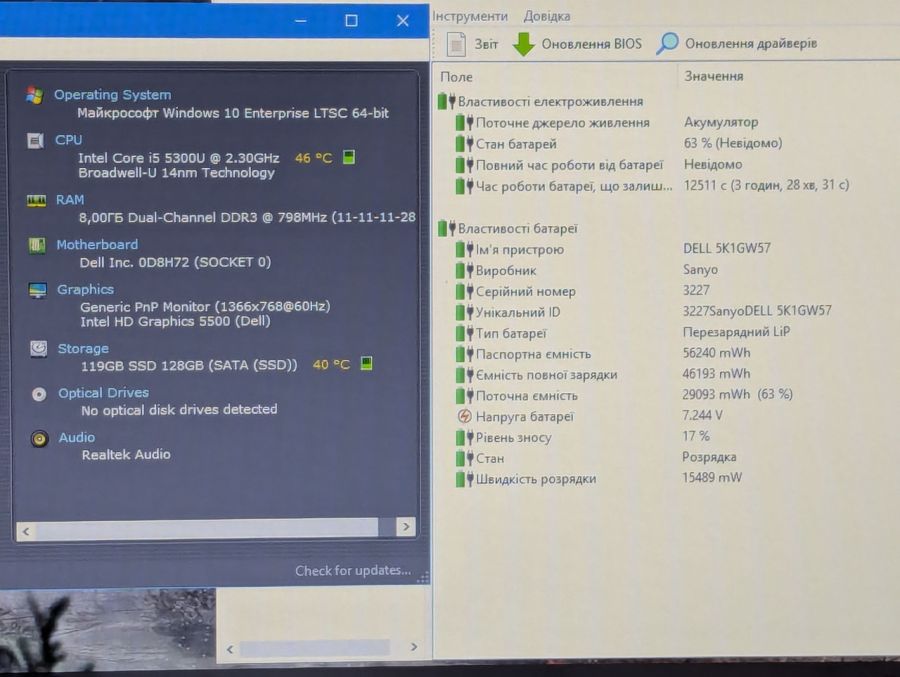Open the CPU section link
The height and width of the screenshot is (677, 900).
pos(68,140)
